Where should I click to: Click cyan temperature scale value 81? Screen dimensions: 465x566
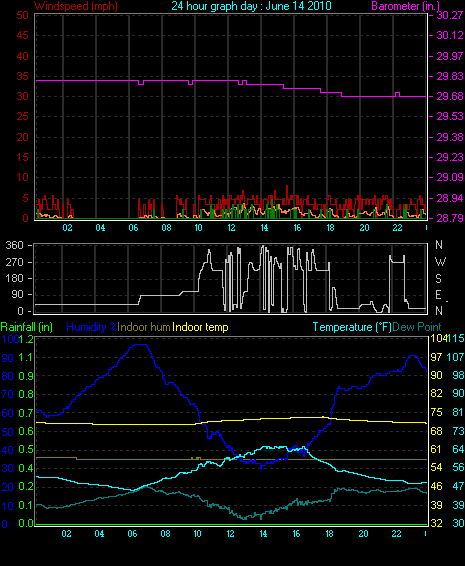point(458,412)
